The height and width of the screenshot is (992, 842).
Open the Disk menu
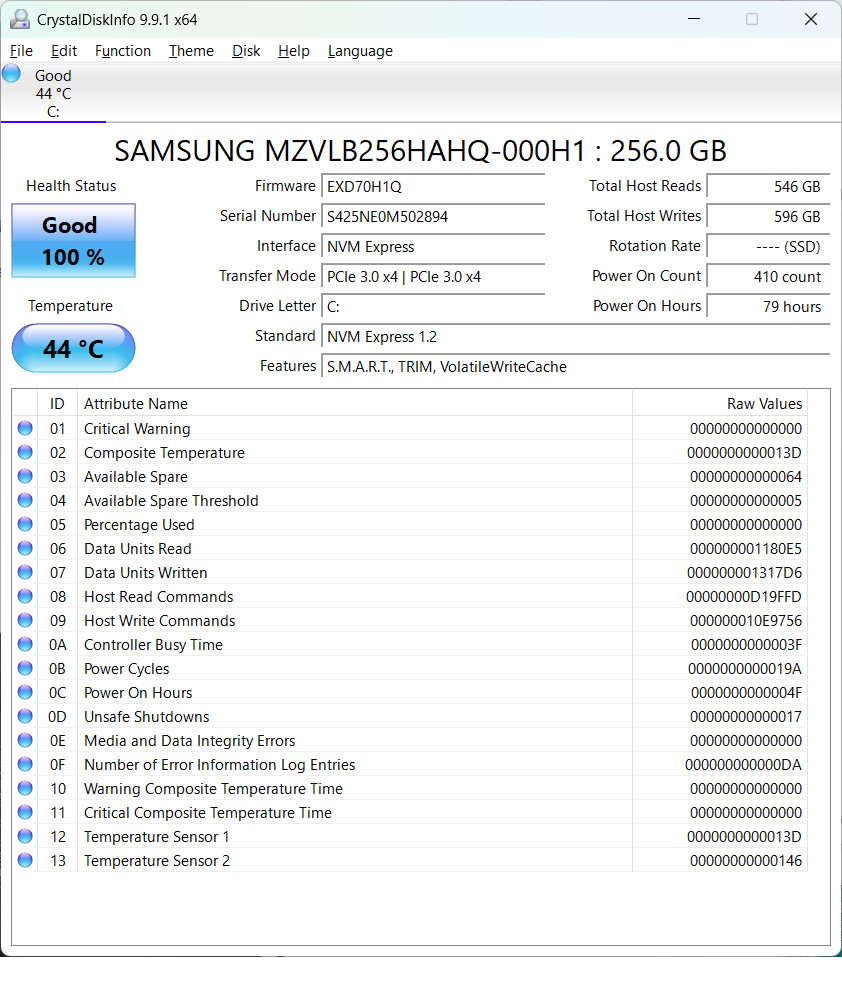(x=246, y=51)
